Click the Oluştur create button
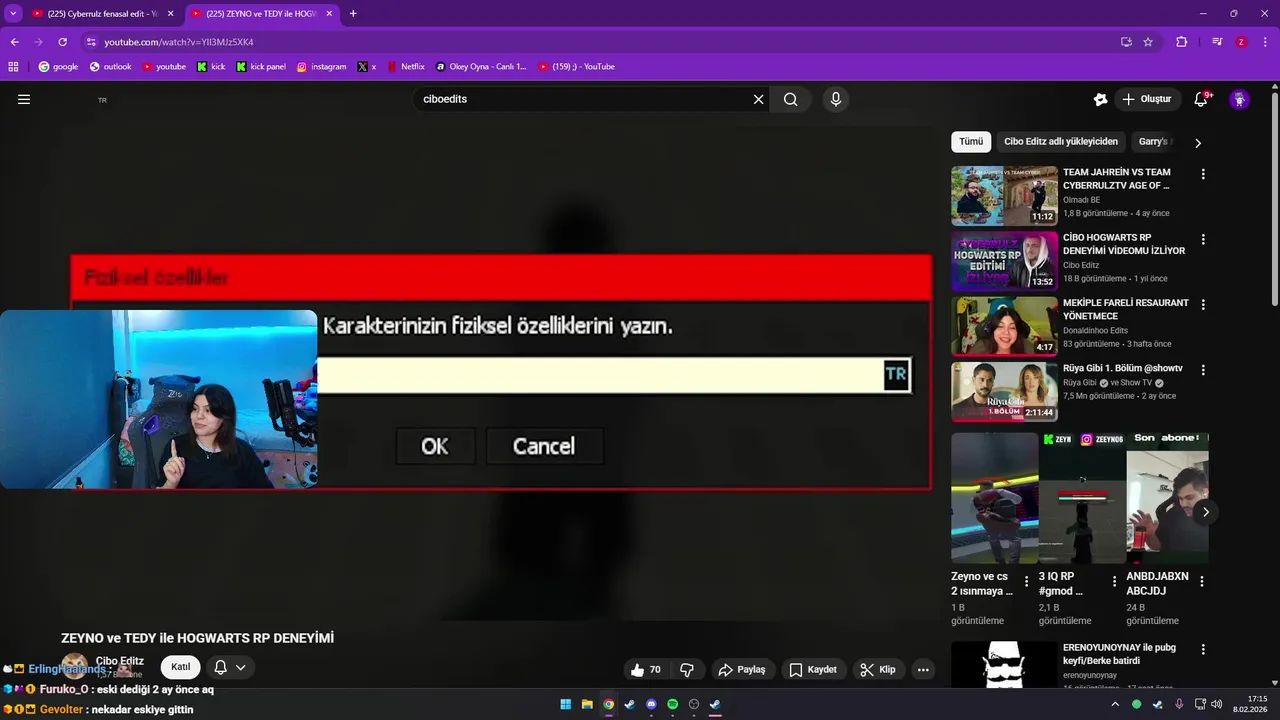Viewport: 1280px width, 720px height. [1148, 99]
